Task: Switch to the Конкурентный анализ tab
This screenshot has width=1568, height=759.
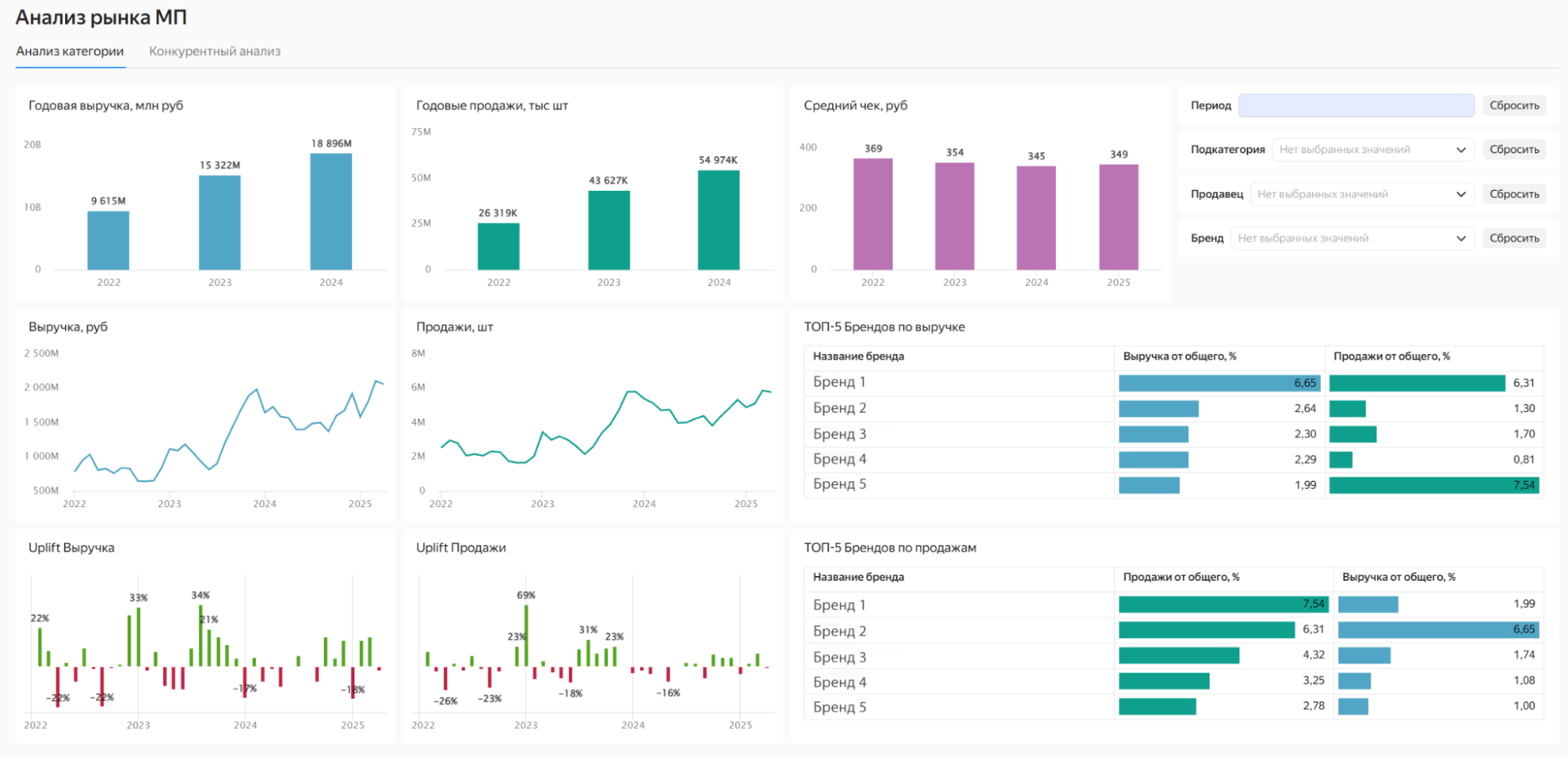Action: (x=214, y=51)
